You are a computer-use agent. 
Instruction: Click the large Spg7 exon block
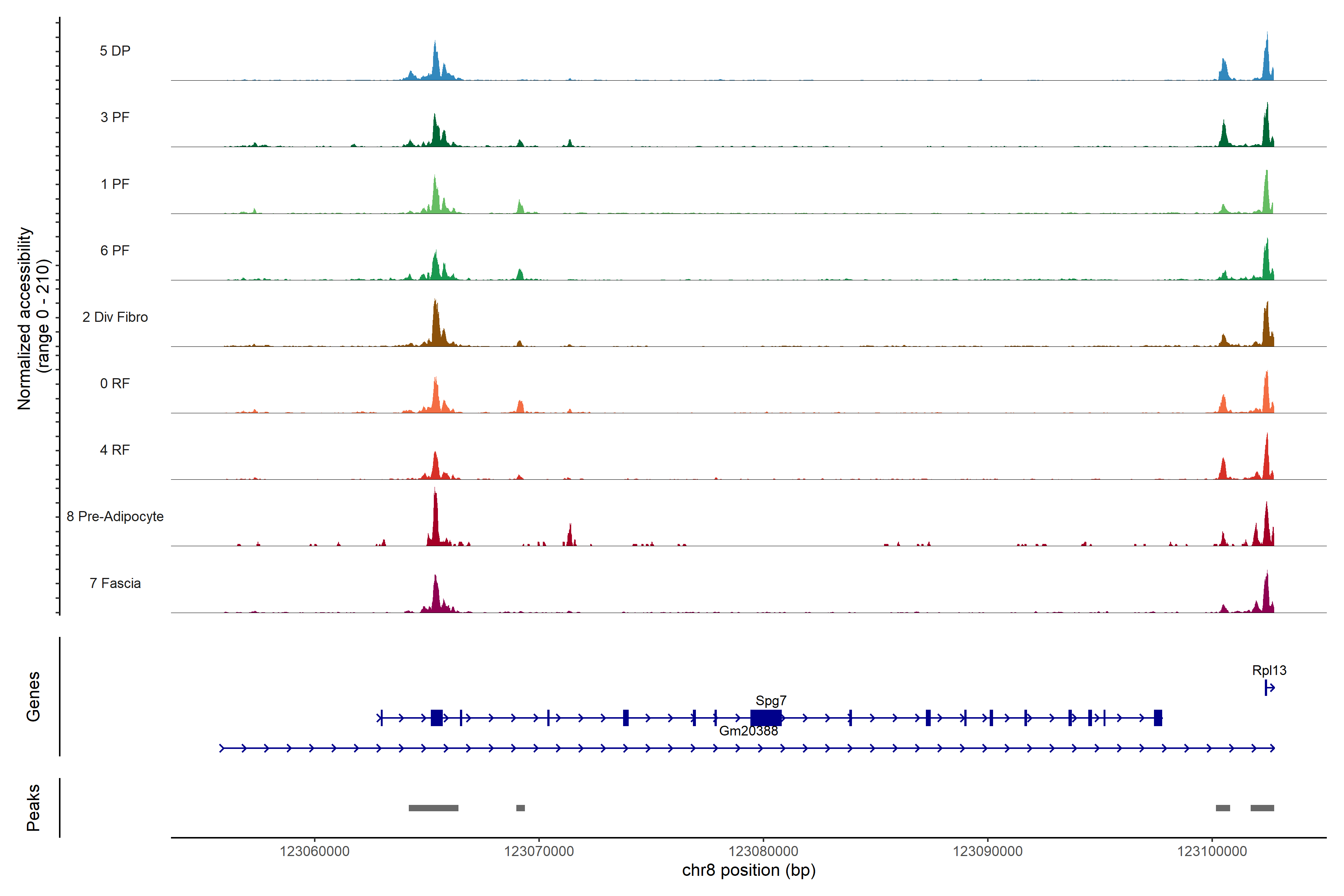tap(766, 718)
